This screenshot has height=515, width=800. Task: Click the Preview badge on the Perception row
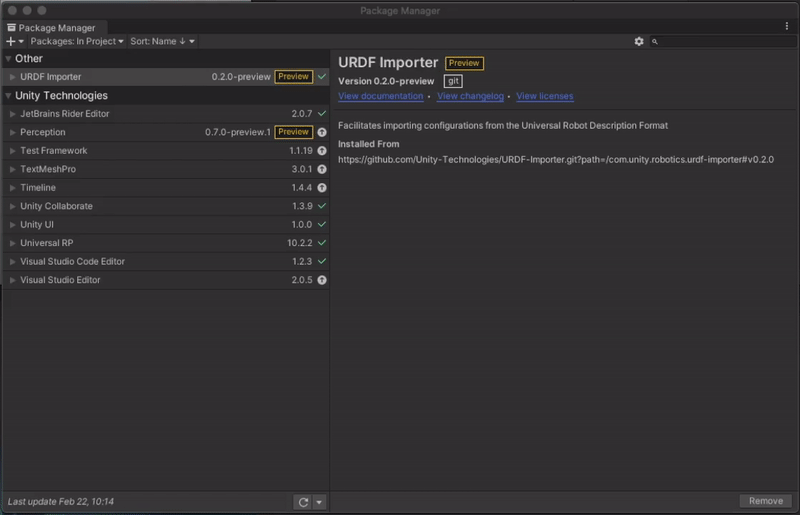[293, 132]
